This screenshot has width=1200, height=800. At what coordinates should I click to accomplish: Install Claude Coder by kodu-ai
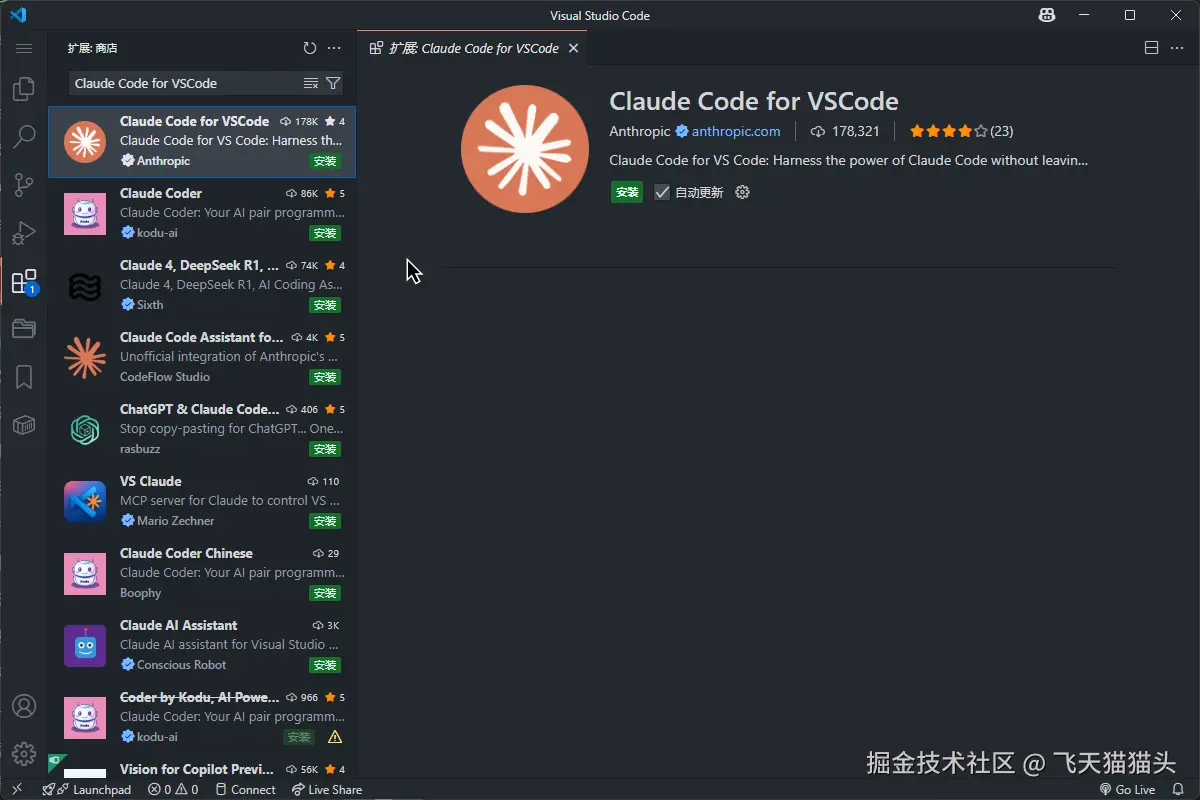coord(325,233)
